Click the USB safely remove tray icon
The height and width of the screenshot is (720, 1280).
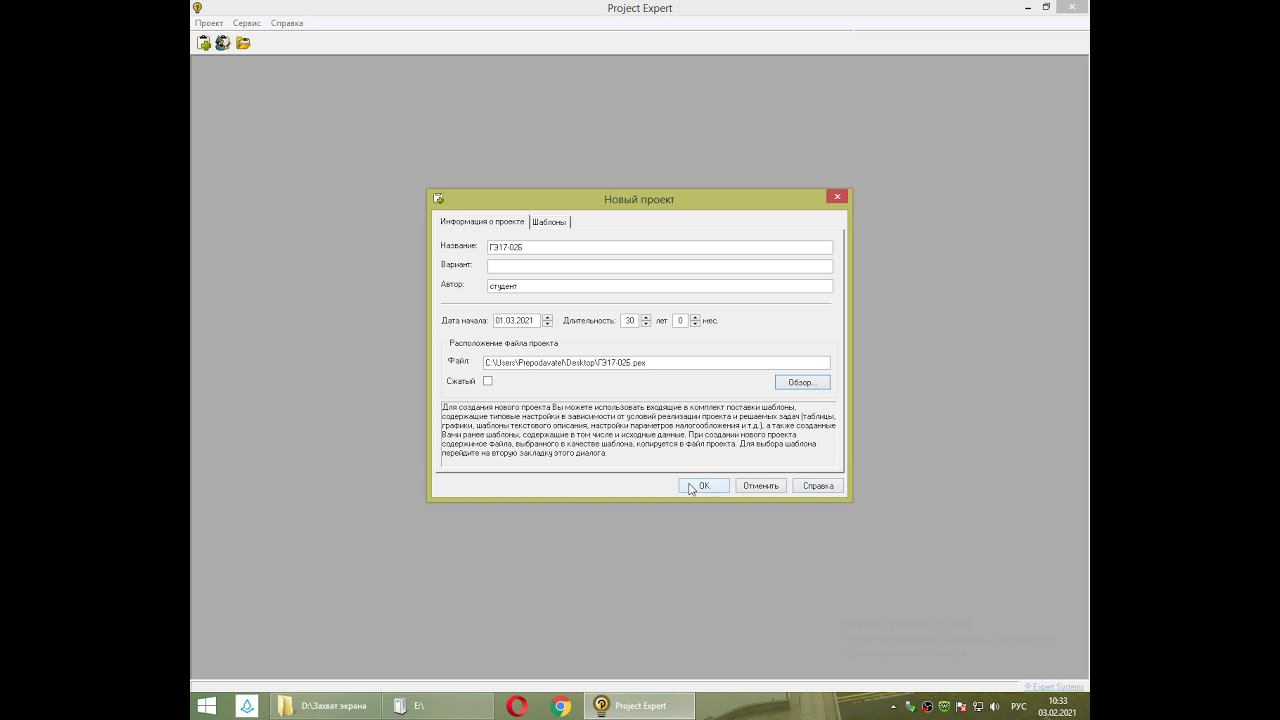[x=911, y=706]
